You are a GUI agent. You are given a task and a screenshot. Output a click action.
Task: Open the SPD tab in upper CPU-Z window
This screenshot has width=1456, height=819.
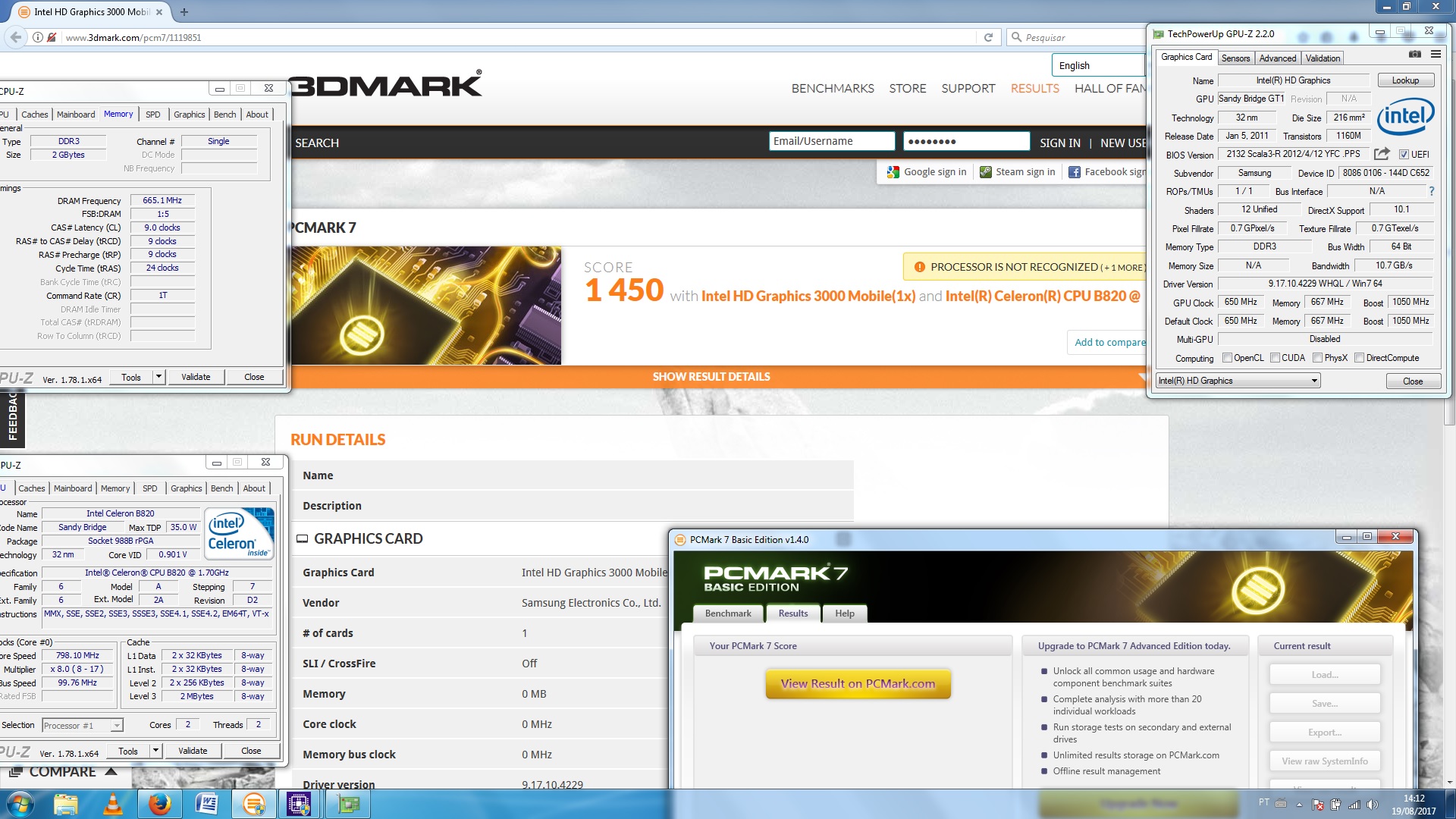153,115
